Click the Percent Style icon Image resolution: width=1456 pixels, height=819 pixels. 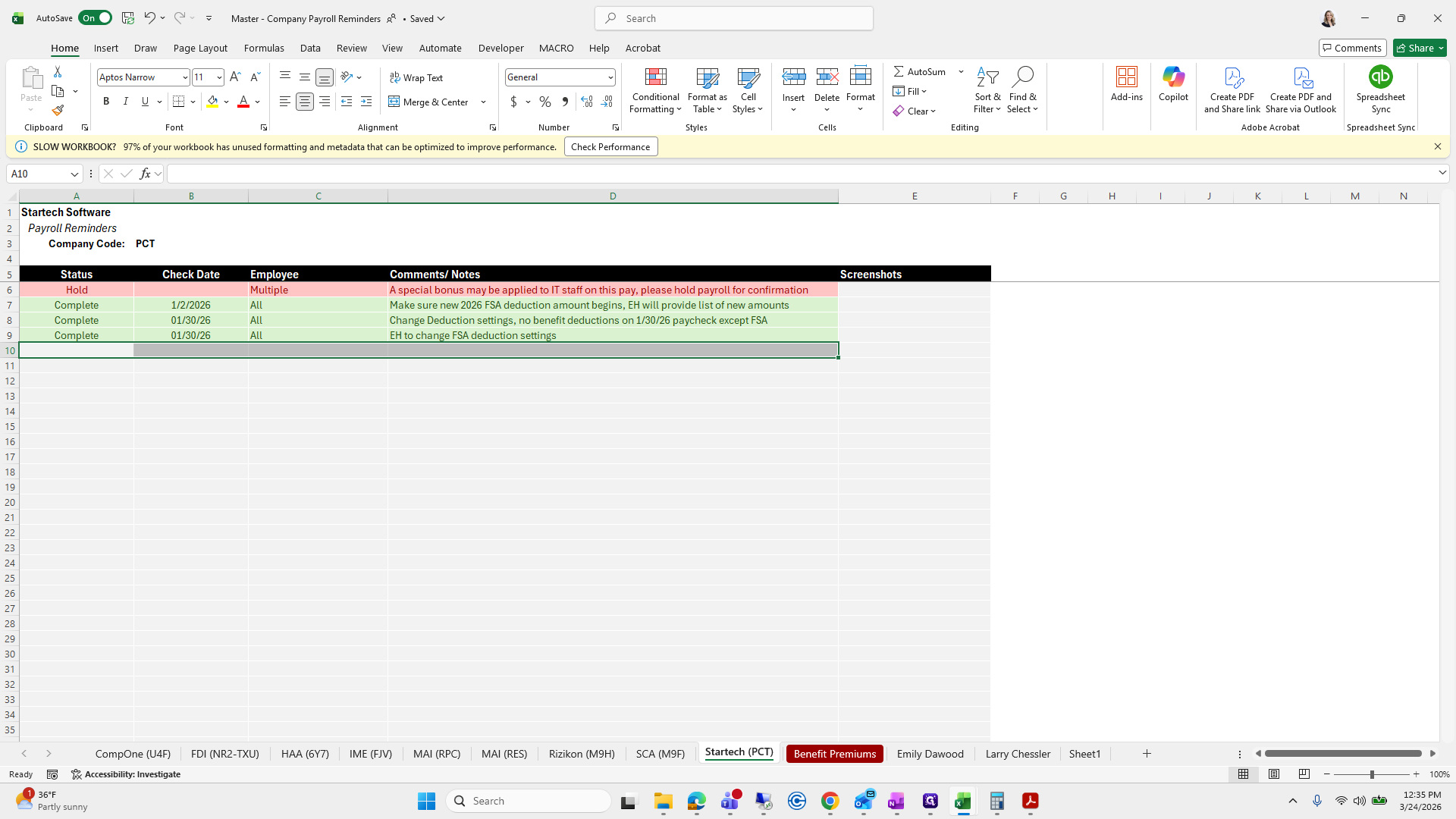coord(545,102)
